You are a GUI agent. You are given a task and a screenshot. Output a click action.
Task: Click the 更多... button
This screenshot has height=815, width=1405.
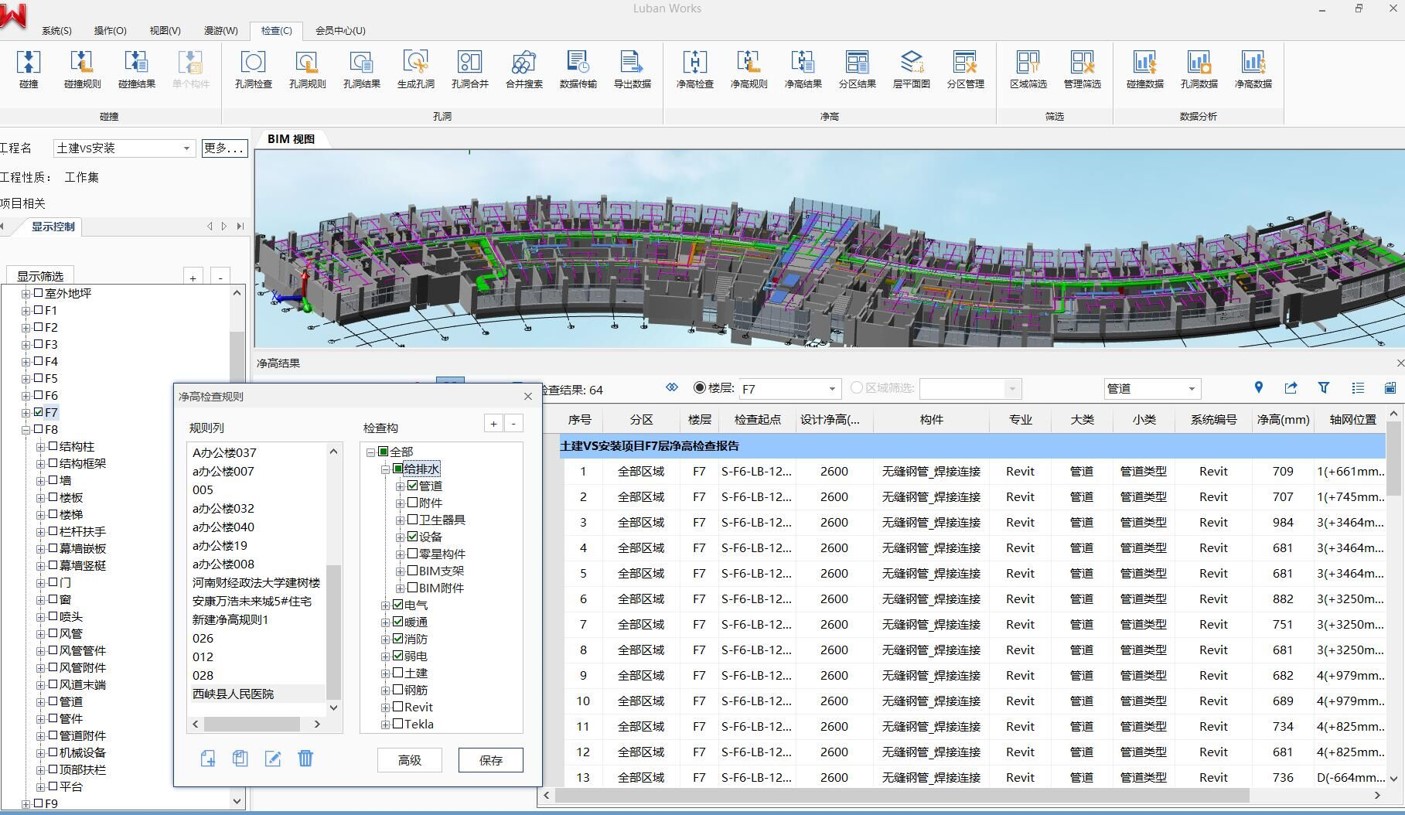(x=225, y=148)
